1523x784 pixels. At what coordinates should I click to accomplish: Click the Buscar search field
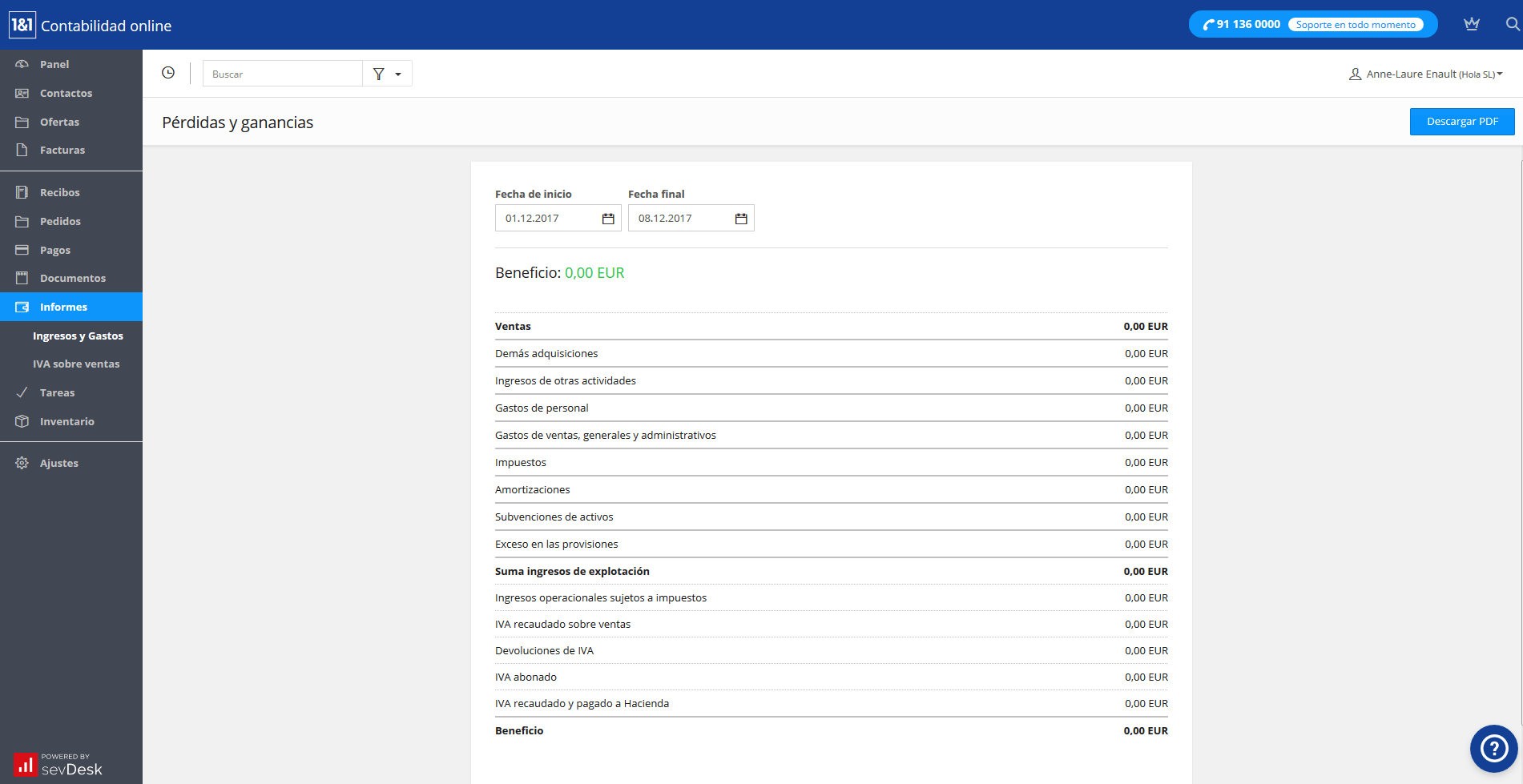tap(282, 74)
